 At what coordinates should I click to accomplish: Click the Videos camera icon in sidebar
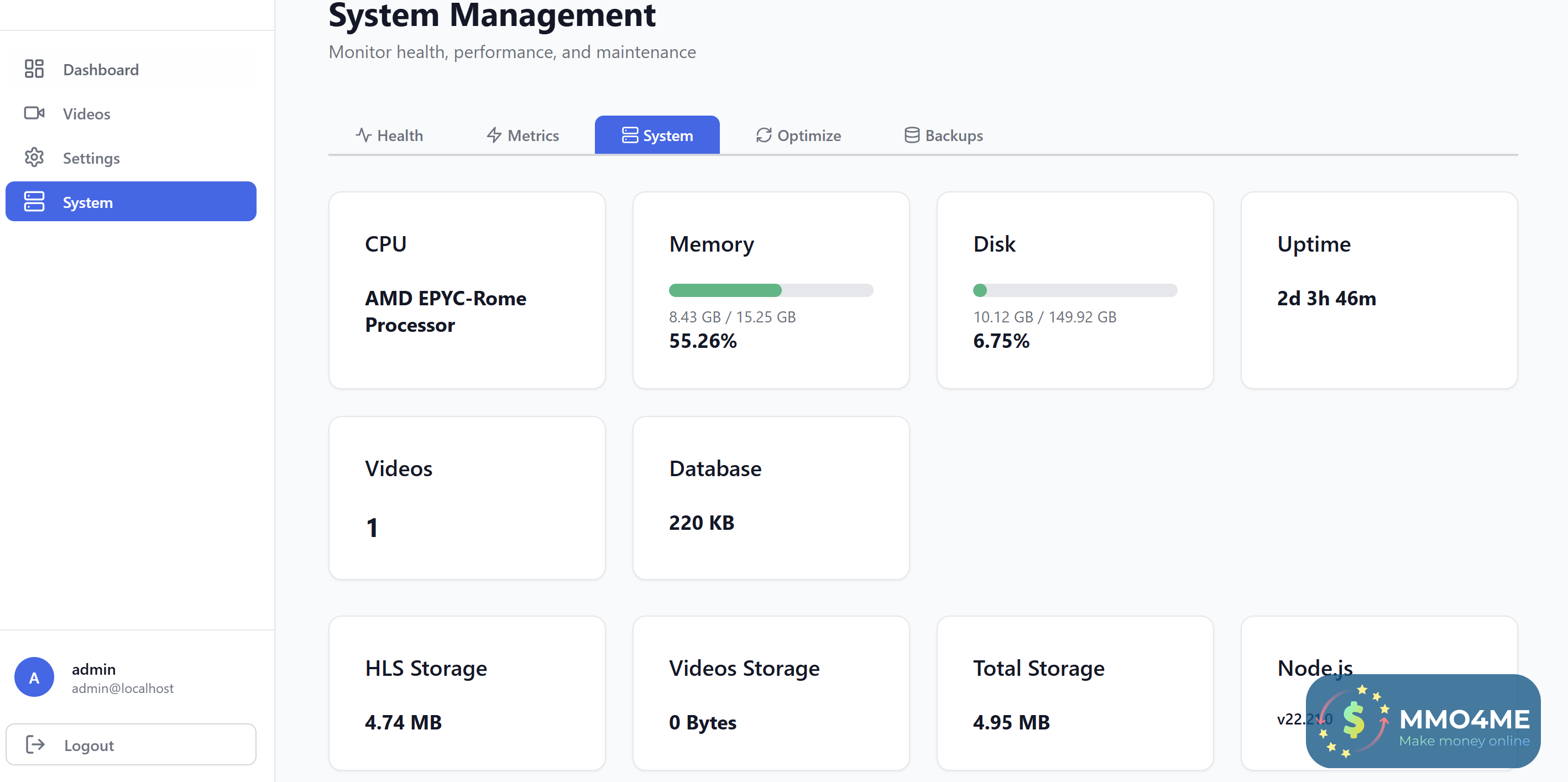34,113
